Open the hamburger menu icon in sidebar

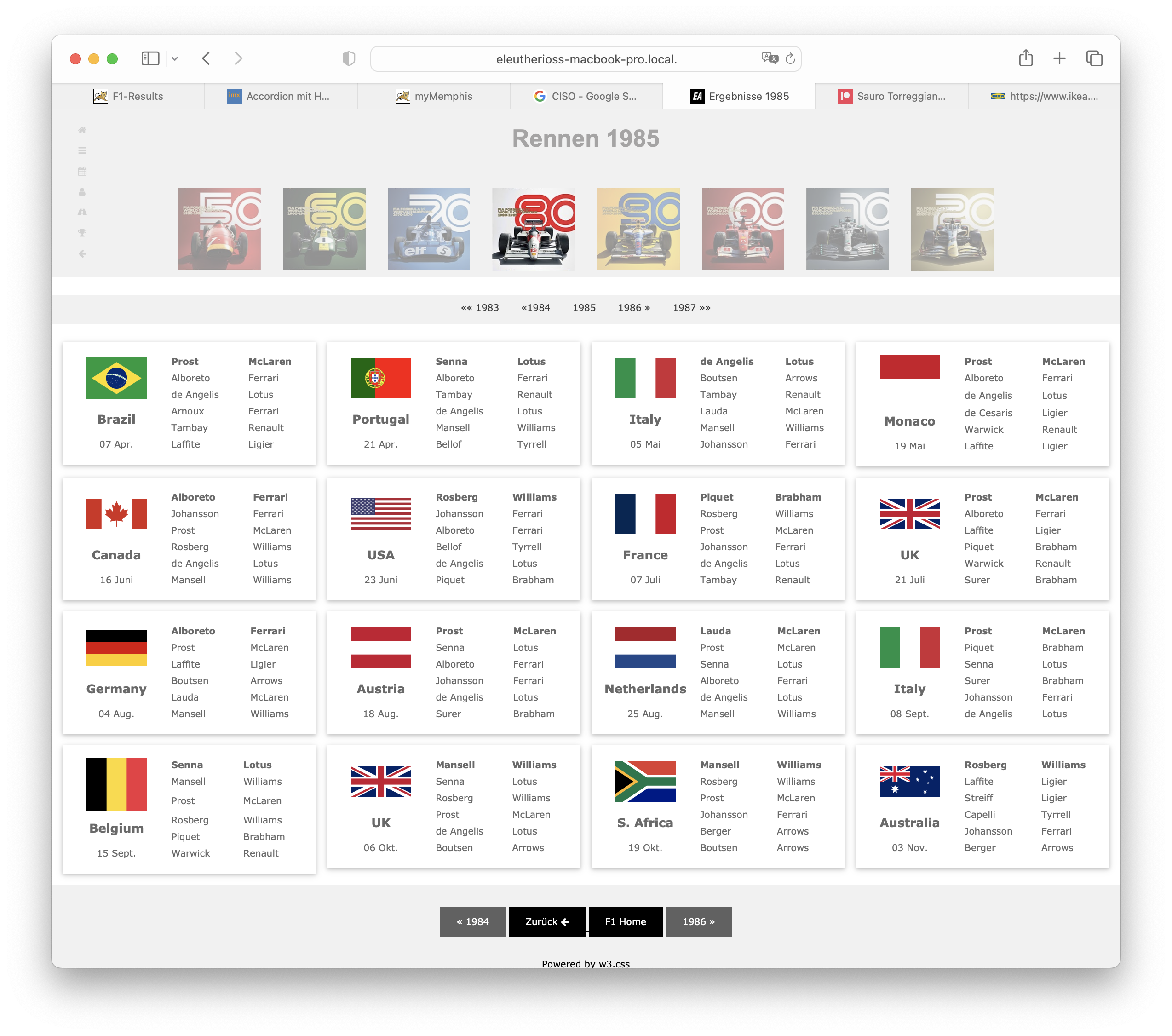[x=82, y=150]
